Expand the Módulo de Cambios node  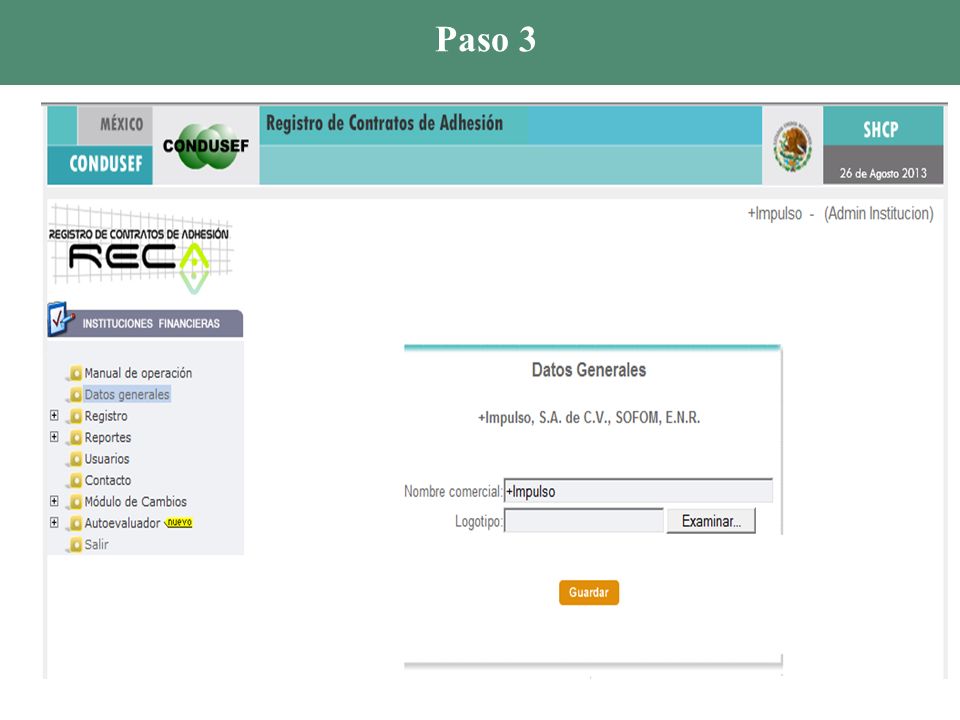pyautogui.click(x=54, y=501)
